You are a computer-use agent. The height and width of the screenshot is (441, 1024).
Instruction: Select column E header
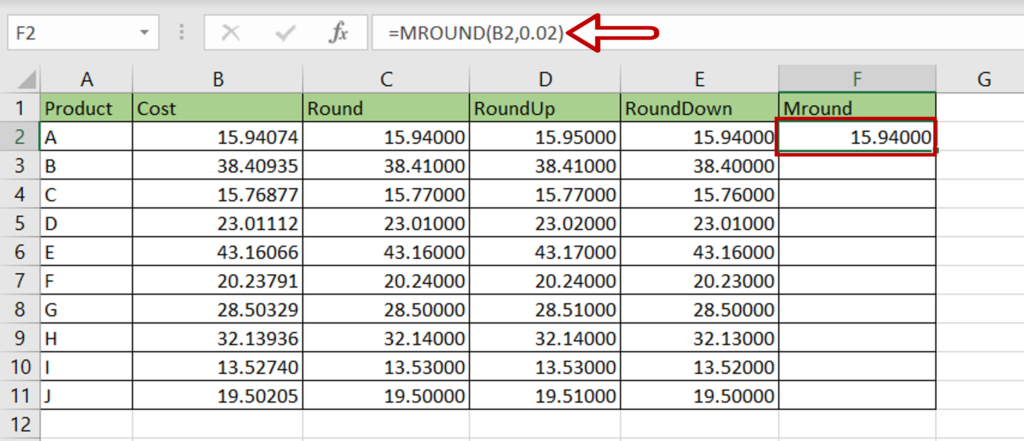click(x=699, y=80)
